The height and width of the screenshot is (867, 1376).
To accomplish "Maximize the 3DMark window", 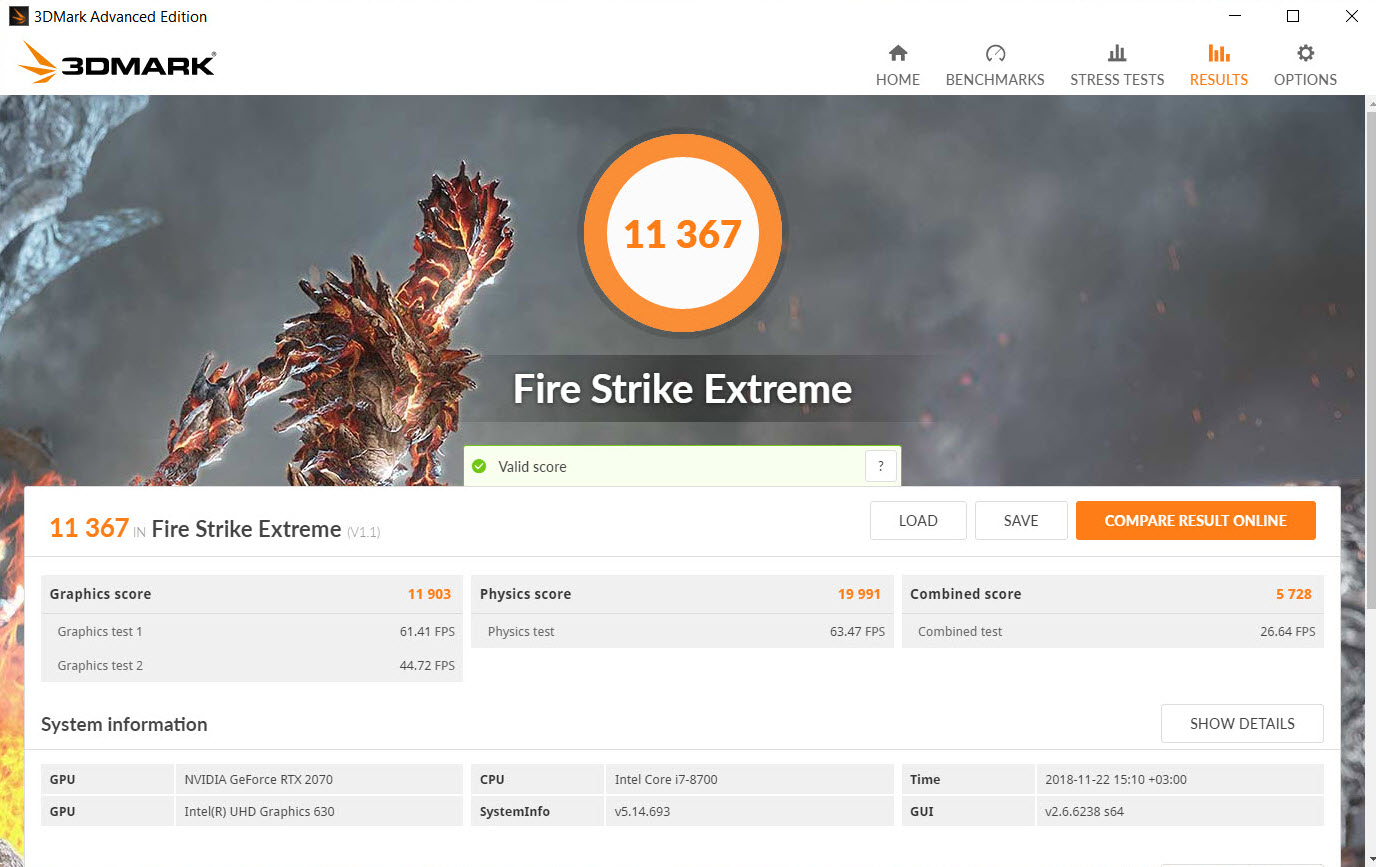I will point(1292,16).
